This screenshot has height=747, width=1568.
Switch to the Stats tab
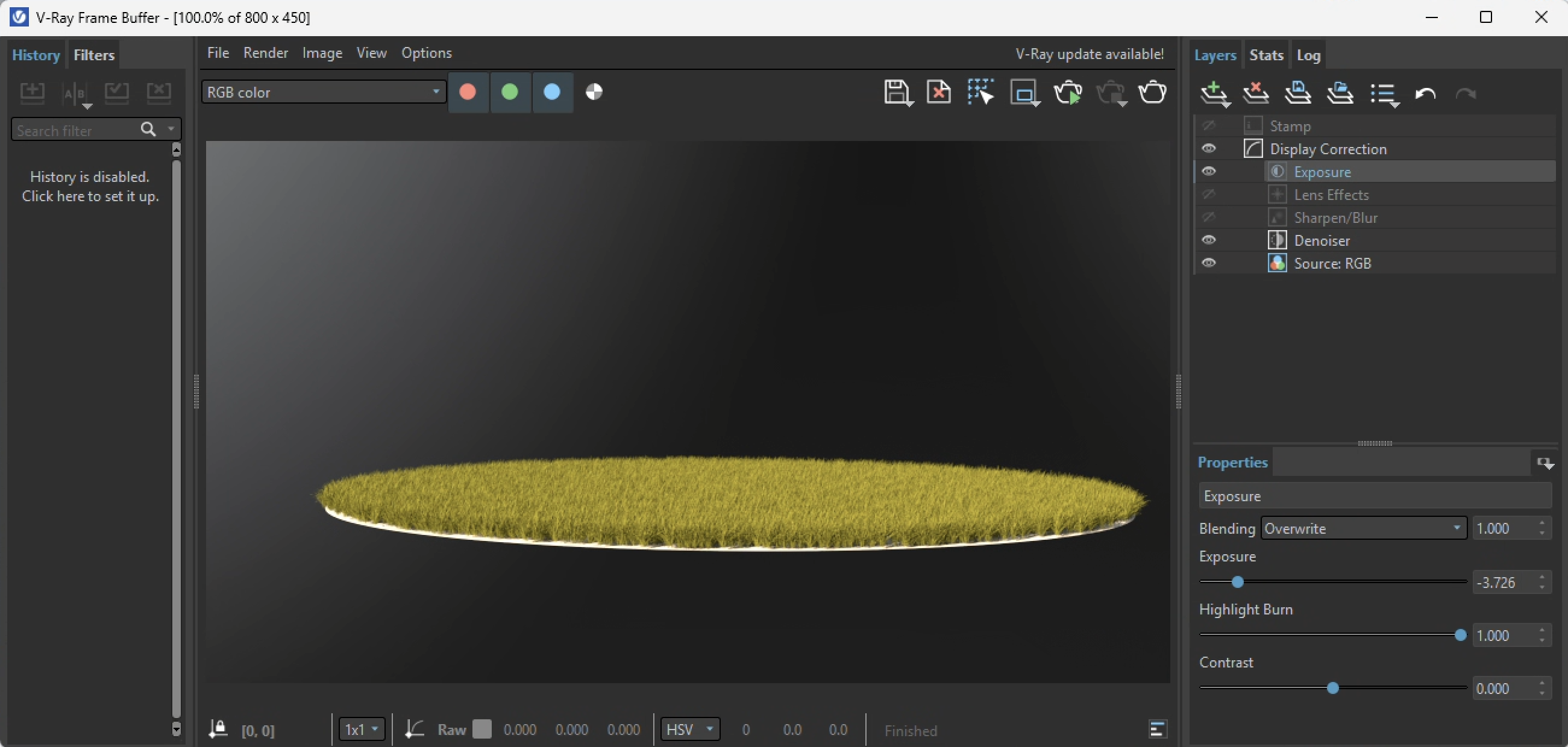click(1266, 55)
